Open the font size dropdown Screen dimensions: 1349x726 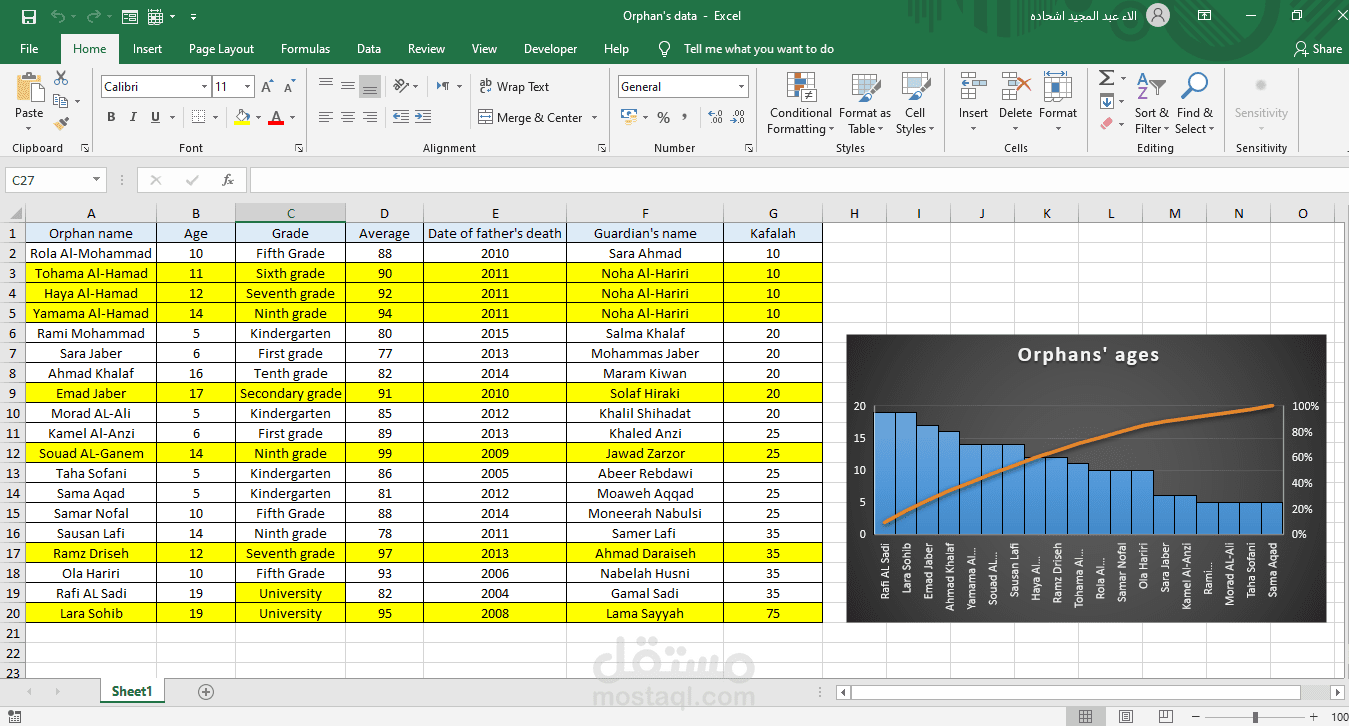pos(248,87)
